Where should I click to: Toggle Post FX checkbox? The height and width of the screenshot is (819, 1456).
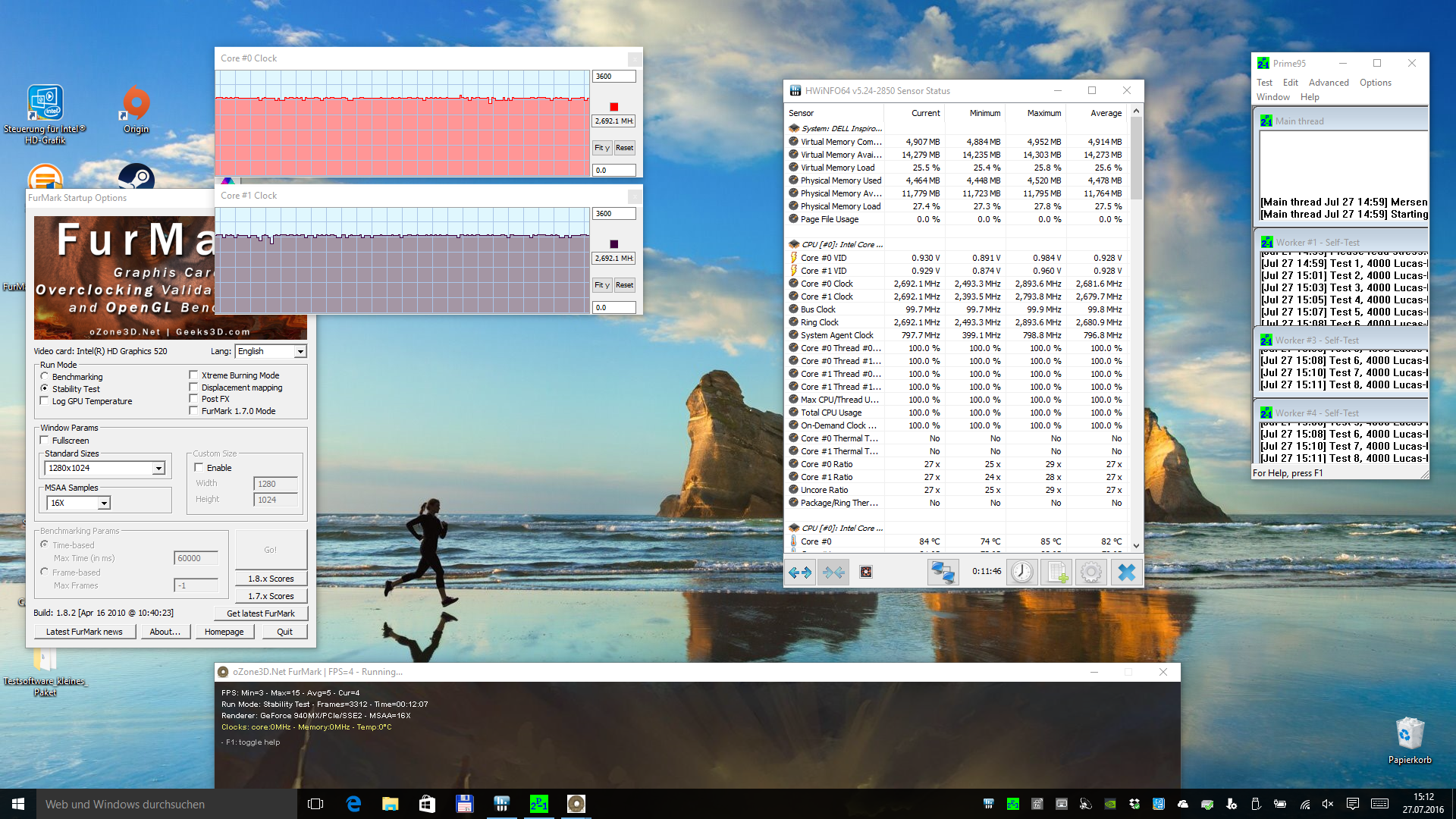tap(209, 399)
